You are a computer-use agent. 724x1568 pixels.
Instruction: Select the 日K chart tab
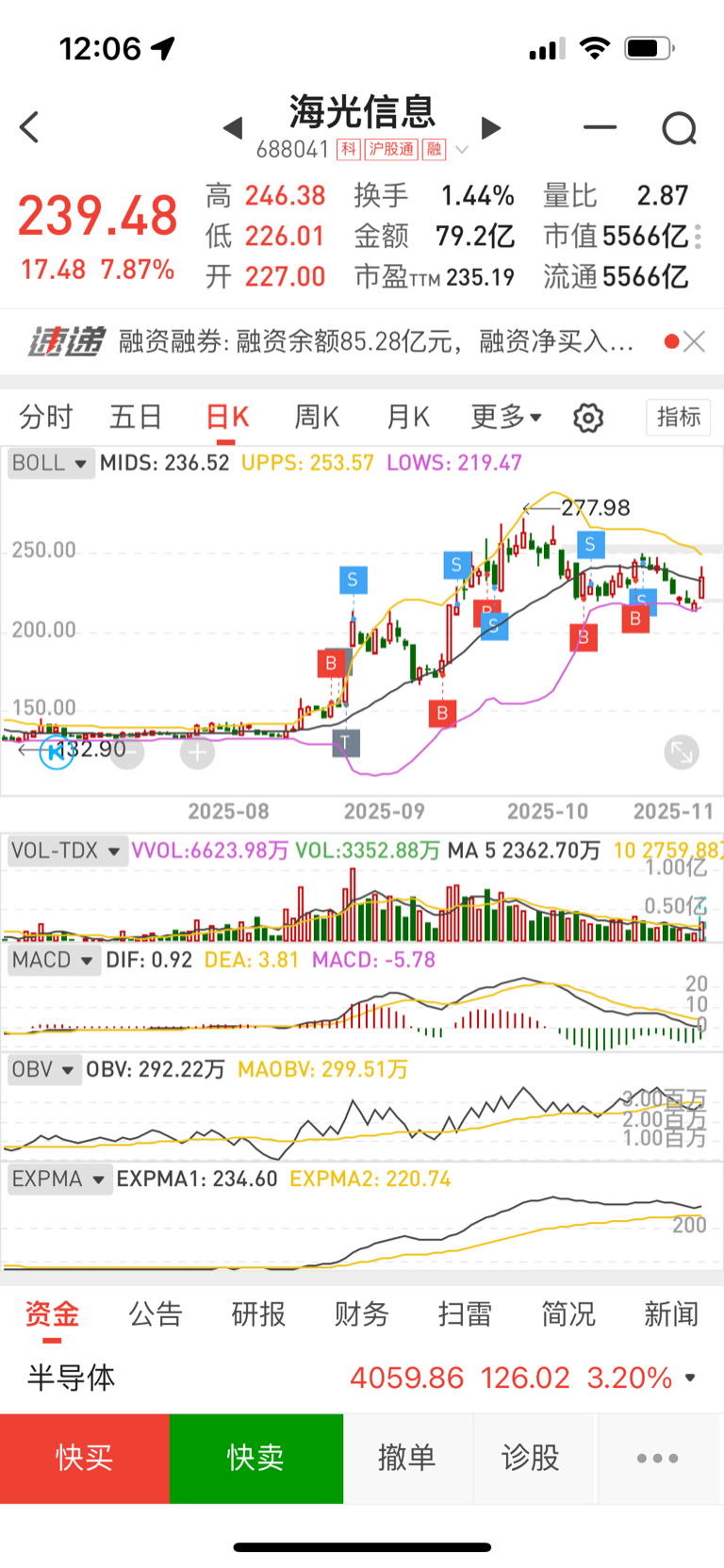click(227, 417)
